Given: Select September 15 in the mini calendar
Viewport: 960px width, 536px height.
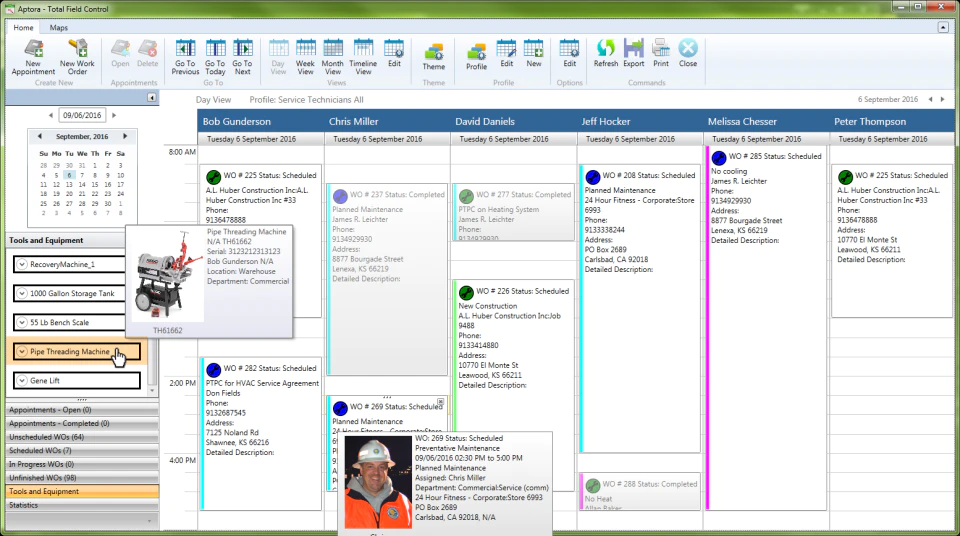Looking at the screenshot, I should point(95,184).
